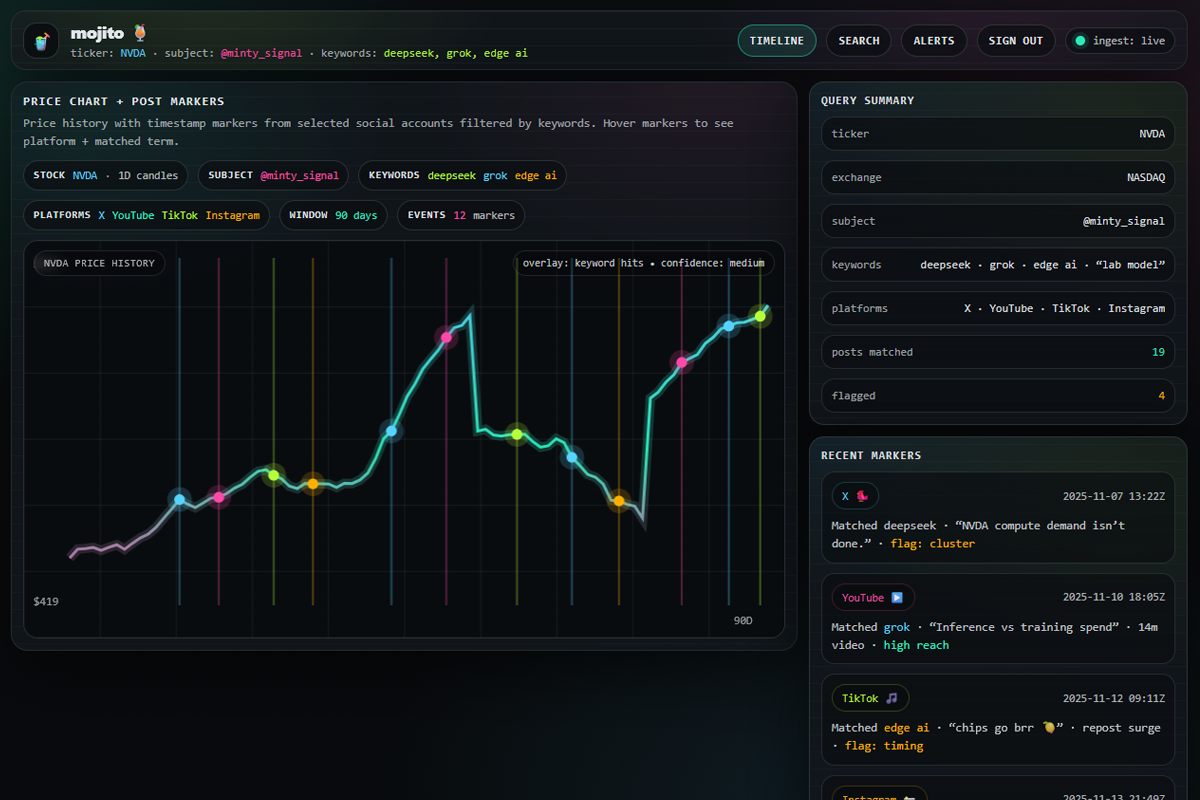
Task: Click the YouTube play icon in Recent Markers
Action: [898, 597]
